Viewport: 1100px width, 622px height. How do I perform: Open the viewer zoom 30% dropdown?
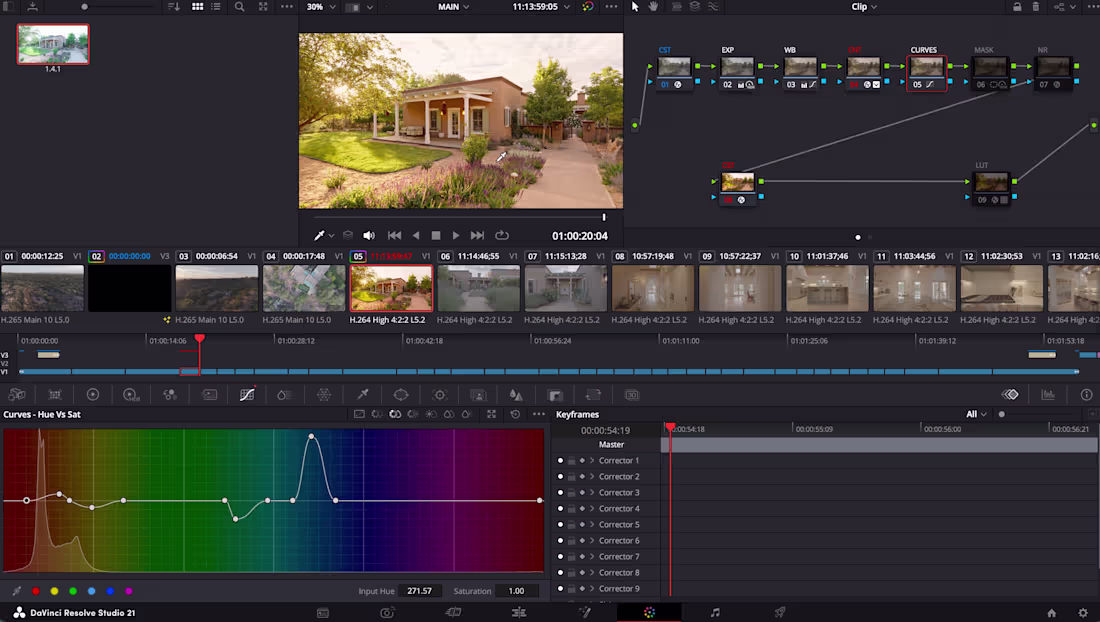tap(321, 6)
